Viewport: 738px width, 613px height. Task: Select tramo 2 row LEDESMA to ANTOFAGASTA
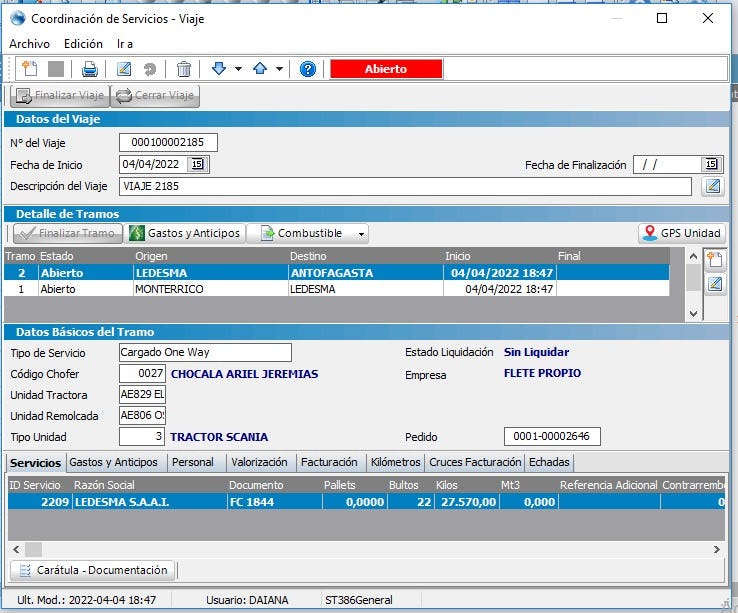click(x=337, y=273)
